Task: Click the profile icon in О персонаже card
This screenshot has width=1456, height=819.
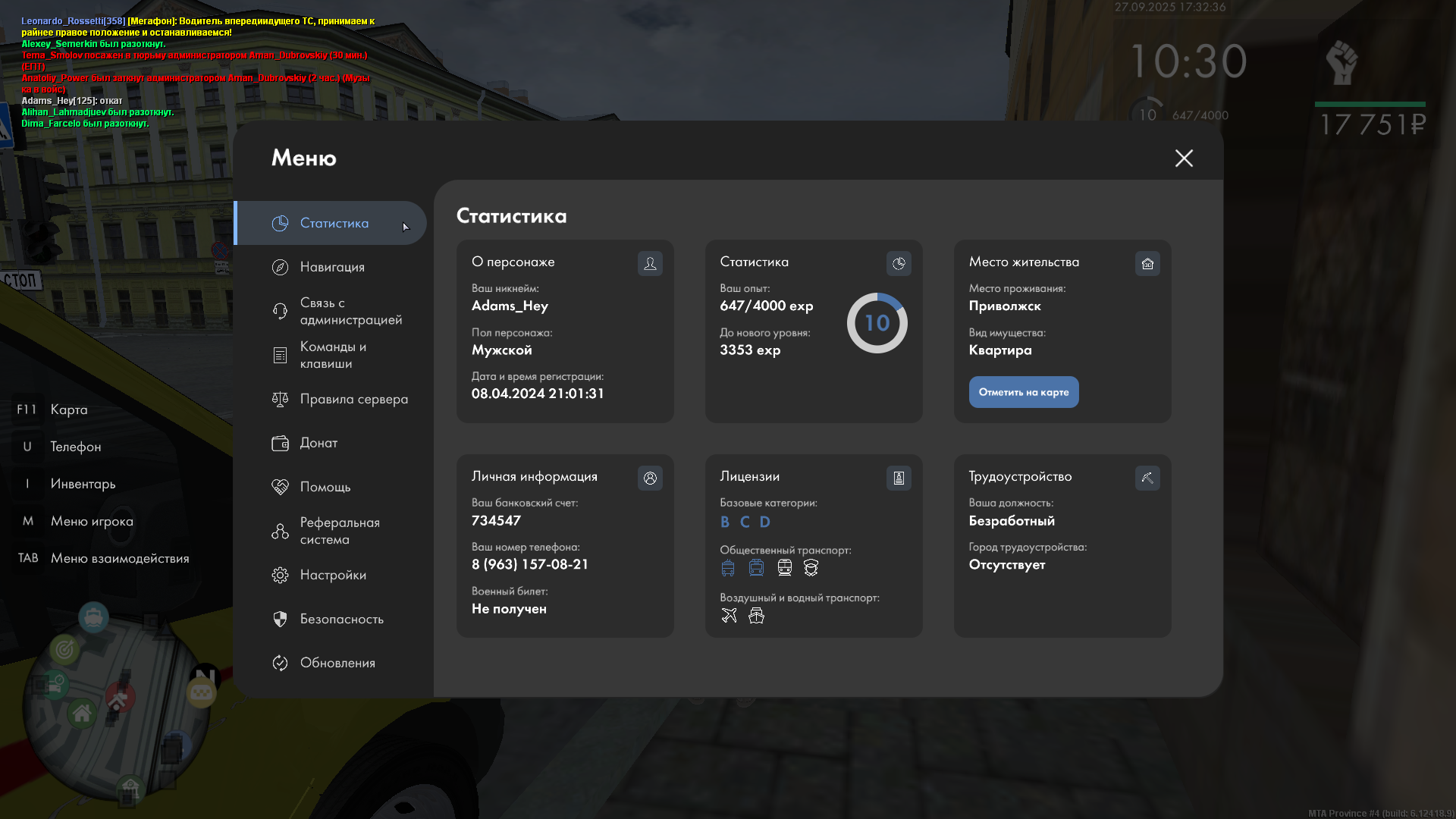Action: pyautogui.click(x=650, y=263)
